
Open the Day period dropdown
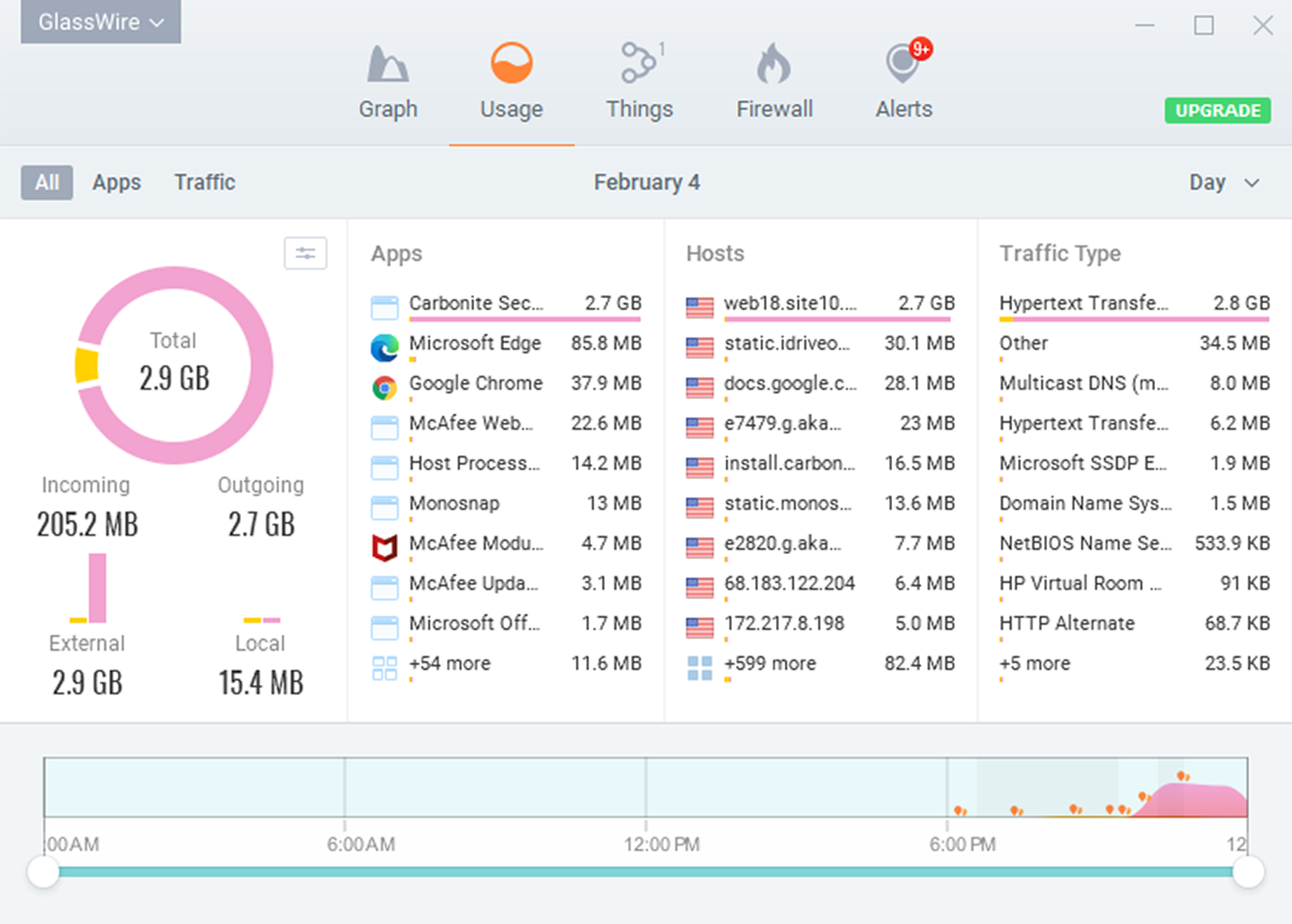(x=1224, y=183)
